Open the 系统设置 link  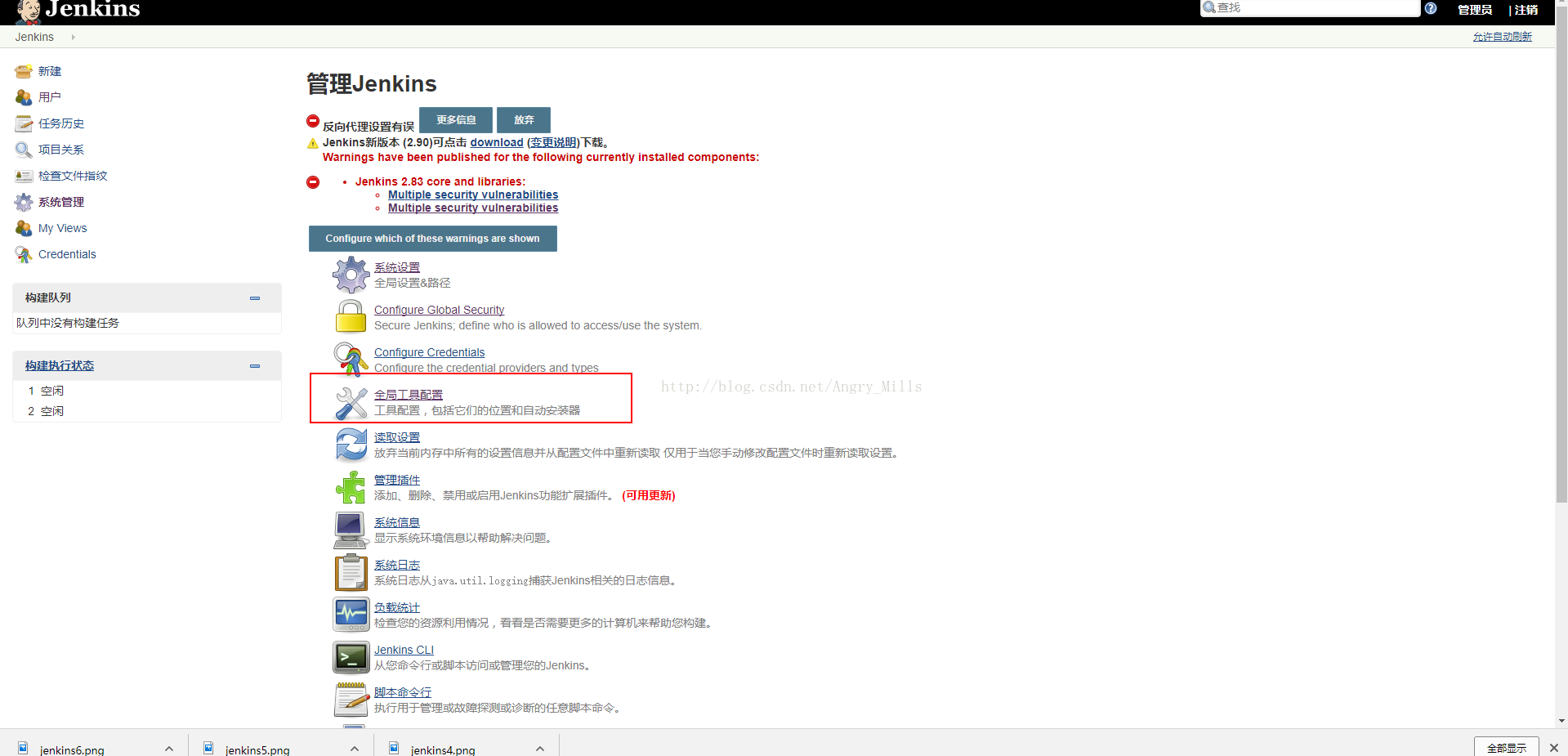[x=397, y=267]
